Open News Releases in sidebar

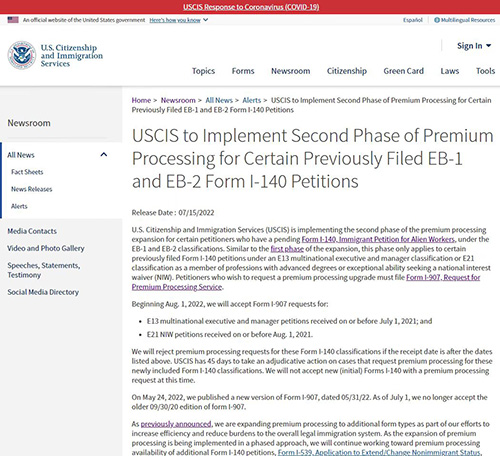click(32, 189)
